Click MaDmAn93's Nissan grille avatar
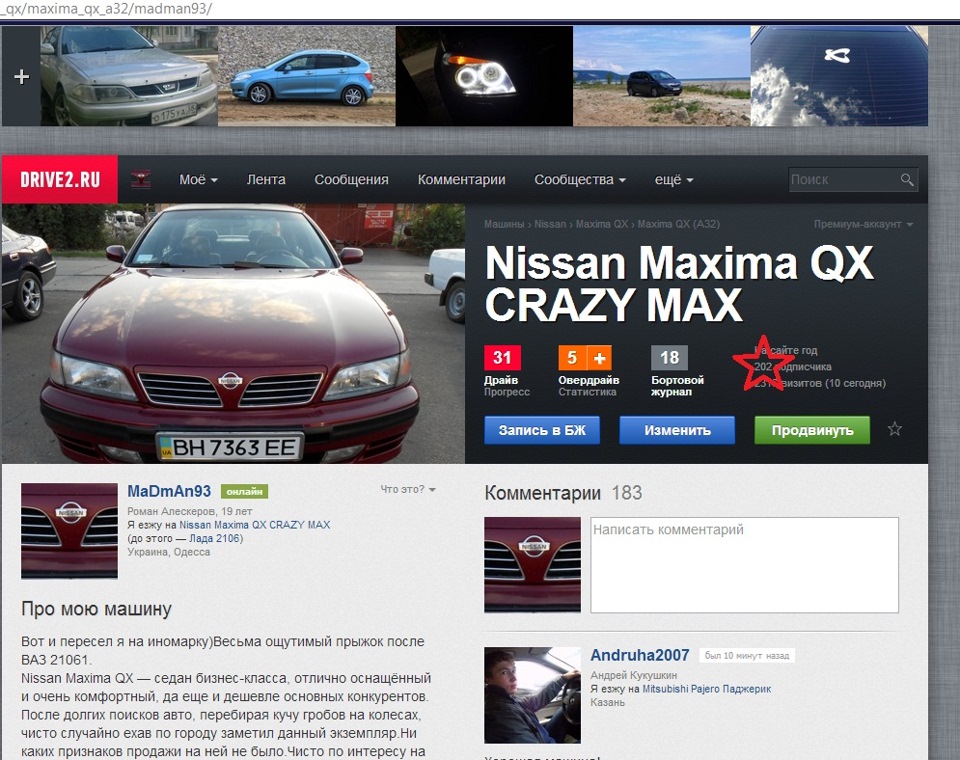 click(x=69, y=531)
